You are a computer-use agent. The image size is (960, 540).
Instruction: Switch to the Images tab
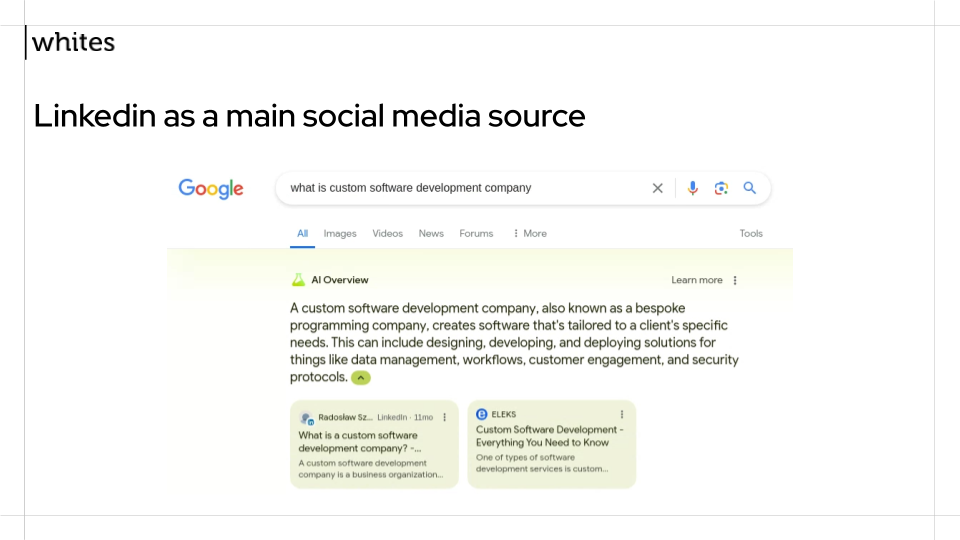click(340, 233)
